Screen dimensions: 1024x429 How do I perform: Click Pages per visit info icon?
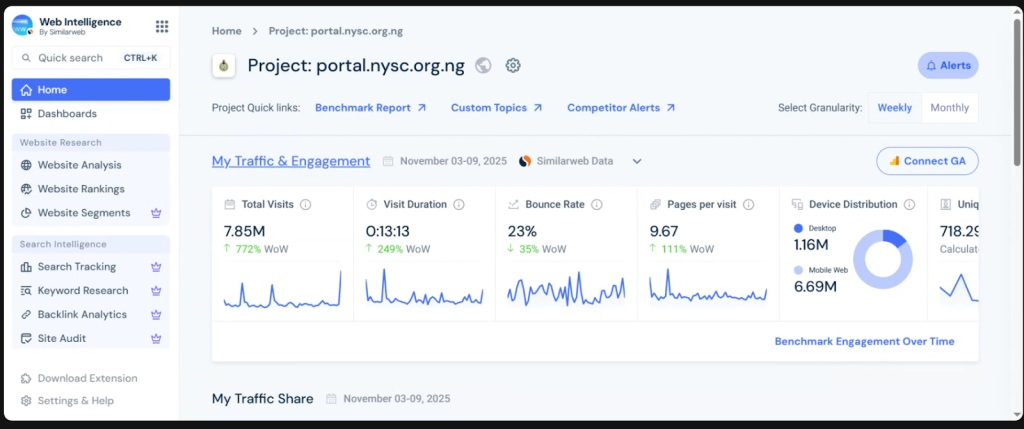click(x=748, y=204)
